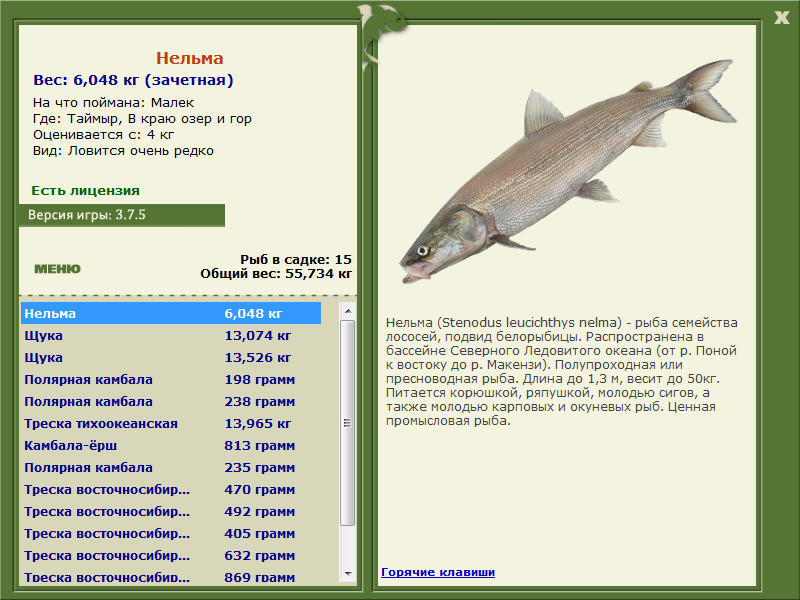Select the Нельма 6,048 кг row
The height and width of the screenshot is (600, 800).
(171, 313)
